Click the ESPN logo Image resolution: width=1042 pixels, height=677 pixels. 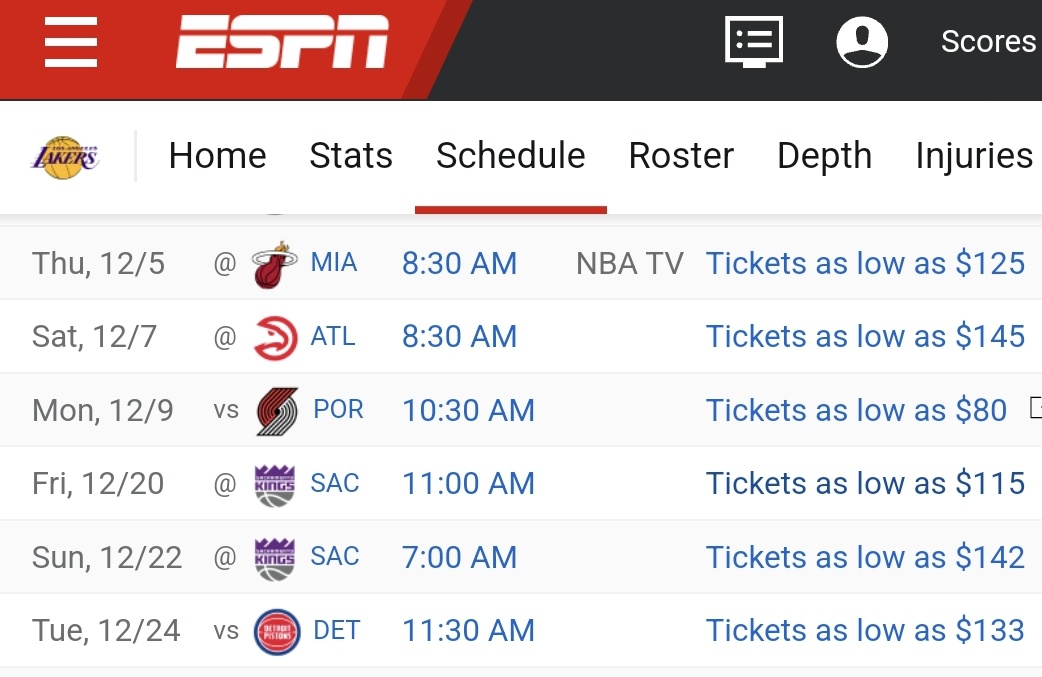point(283,42)
